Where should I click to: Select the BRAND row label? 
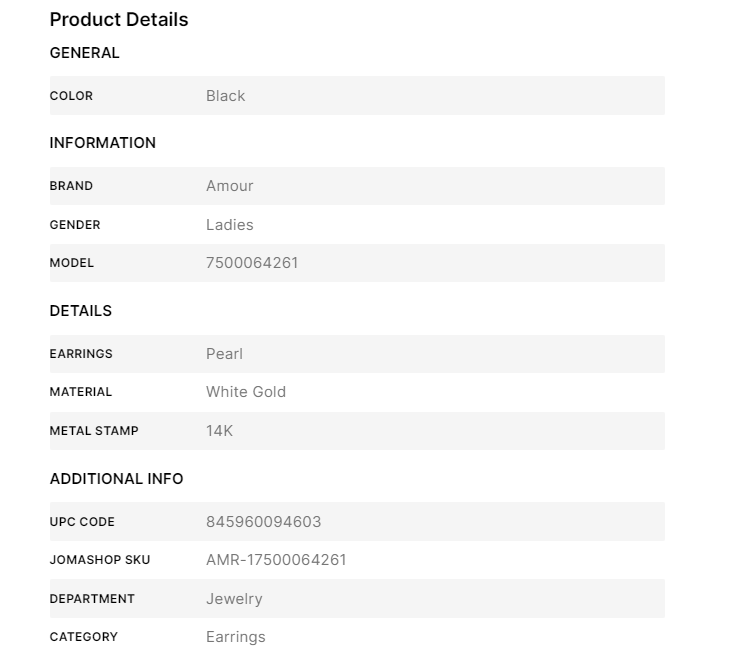click(x=71, y=186)
